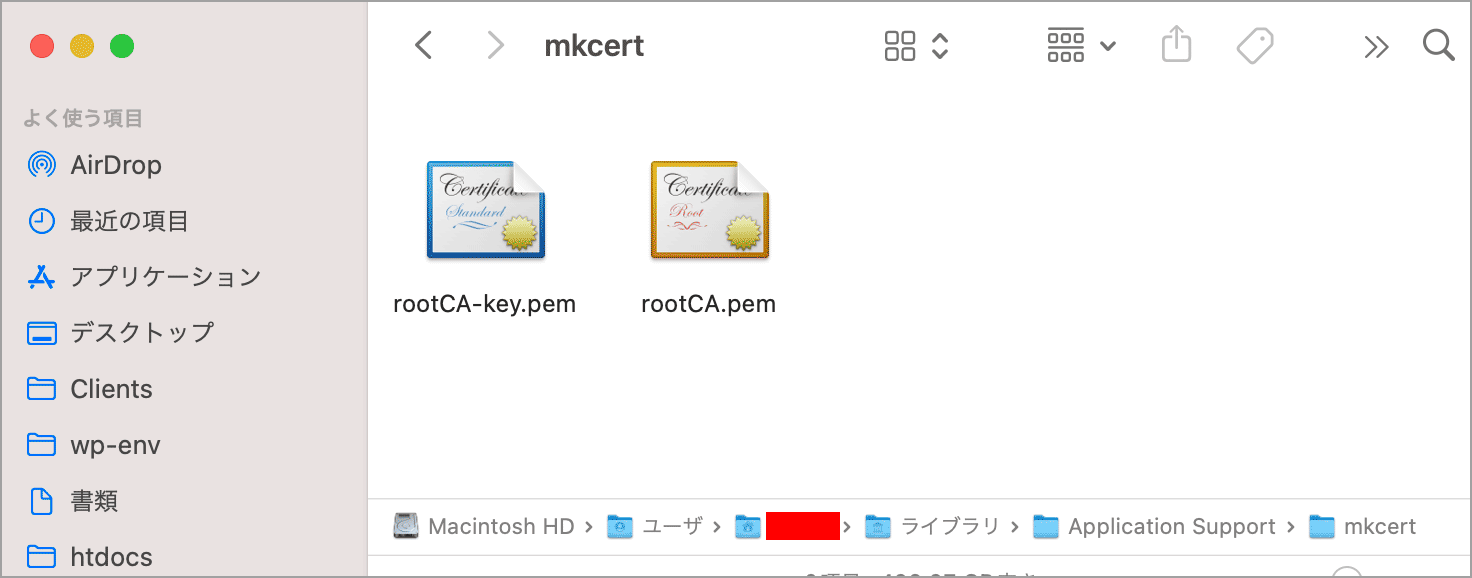This screenshot has width=1472, height=578.
Task: Show more toolbar items via double chevron
Action: click(1376, 46)
